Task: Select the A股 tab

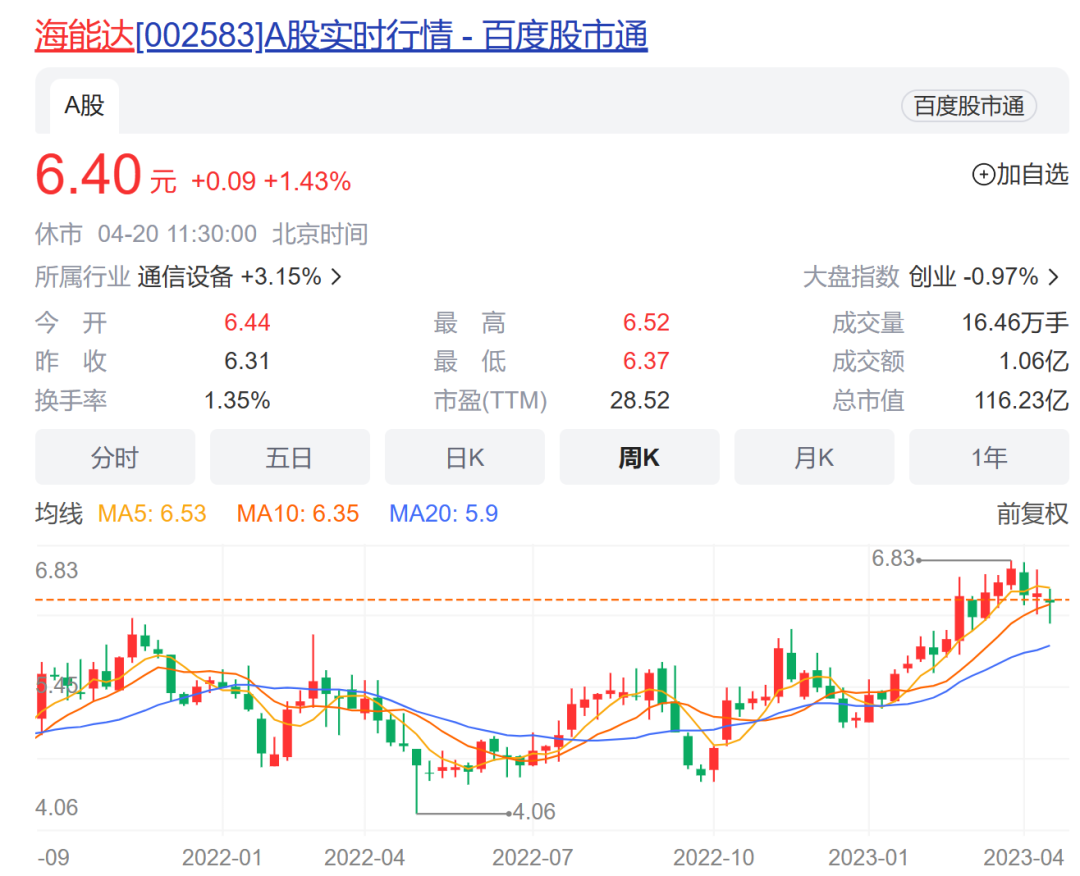Action: click(84, 106)
